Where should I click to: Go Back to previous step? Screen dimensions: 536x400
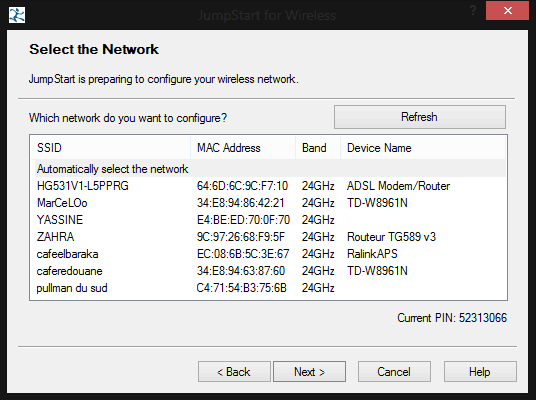[234, 371]
